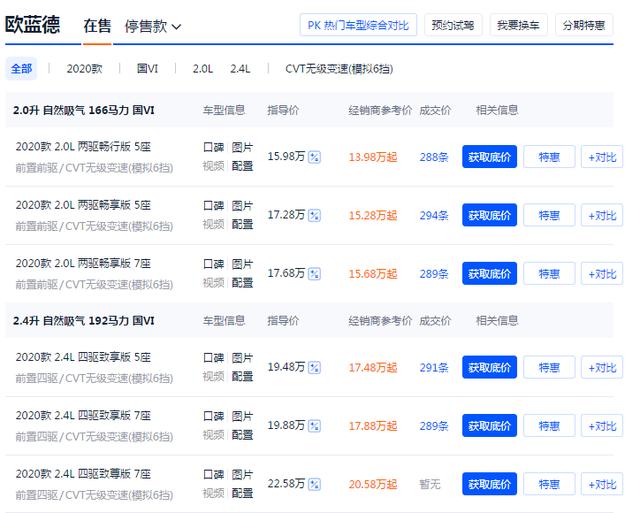Image resolution: width=640 pixels, height=513 pixels.
Task: Add 2.0L 两驱畅享版 5座 to comparison
Action: click(602, 215)
